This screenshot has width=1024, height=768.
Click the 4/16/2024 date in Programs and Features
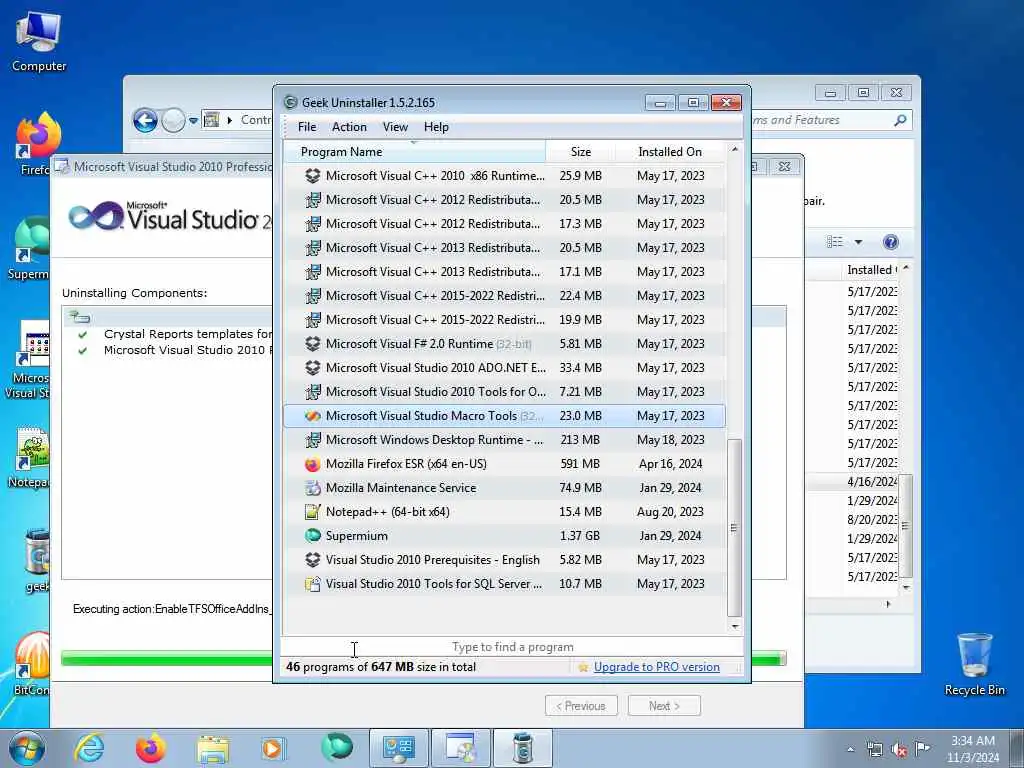coord(872,481)
